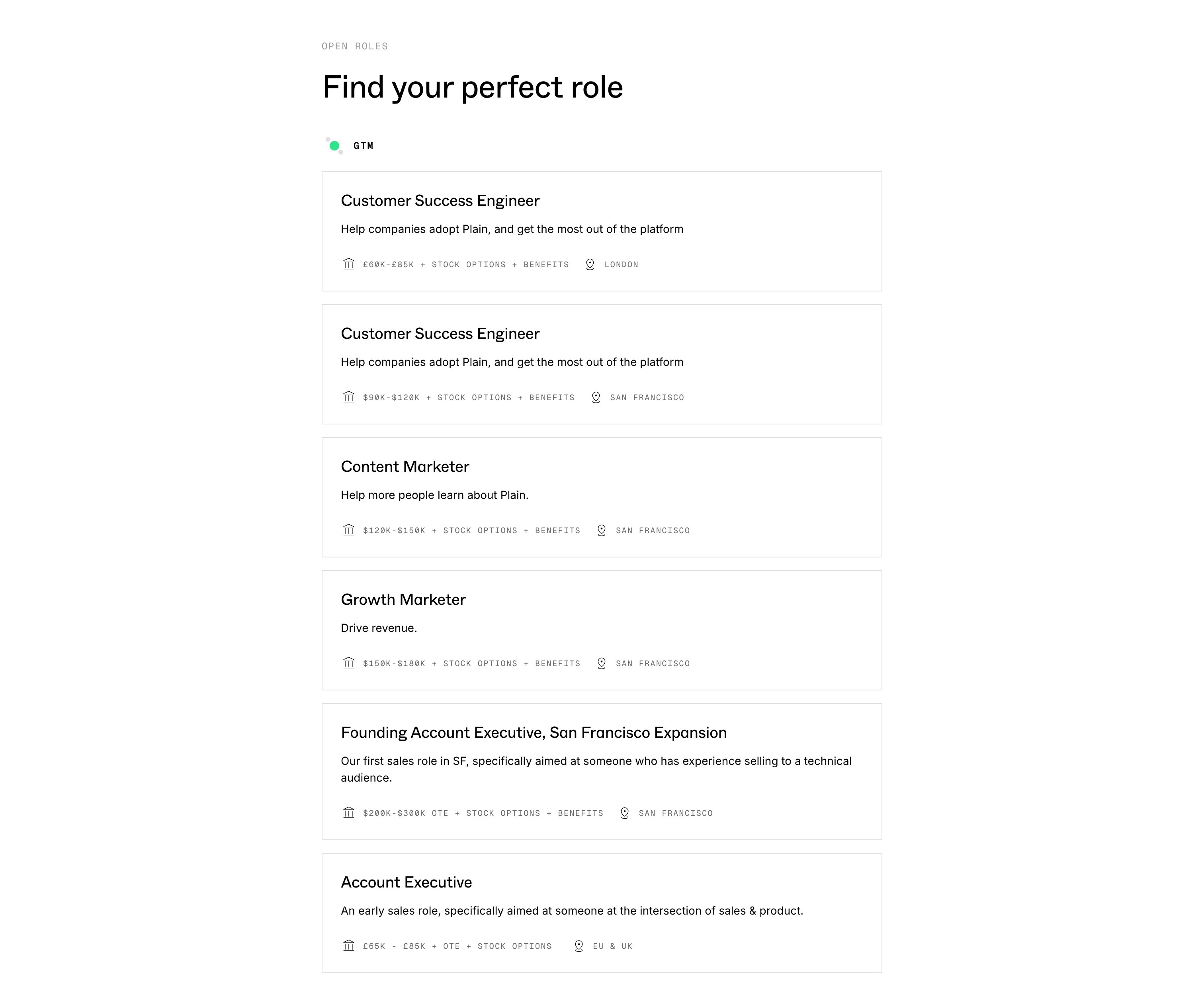Open the London Customer Success Engineer role
Viewport: 1204px width, 999px height.
coord(602,231)
